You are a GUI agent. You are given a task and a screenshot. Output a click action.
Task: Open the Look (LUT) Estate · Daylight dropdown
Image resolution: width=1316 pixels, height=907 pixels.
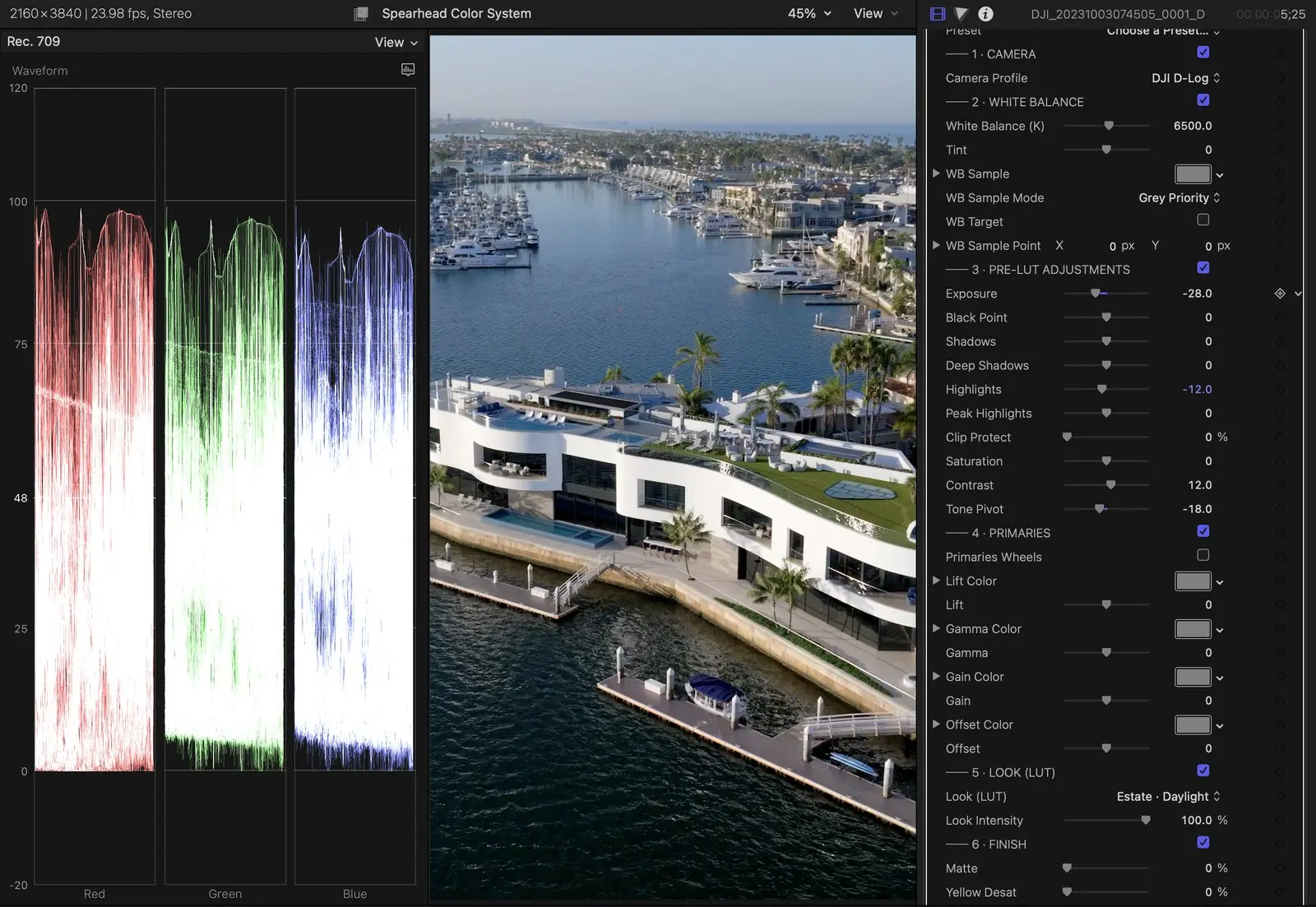pos(1168,797)
